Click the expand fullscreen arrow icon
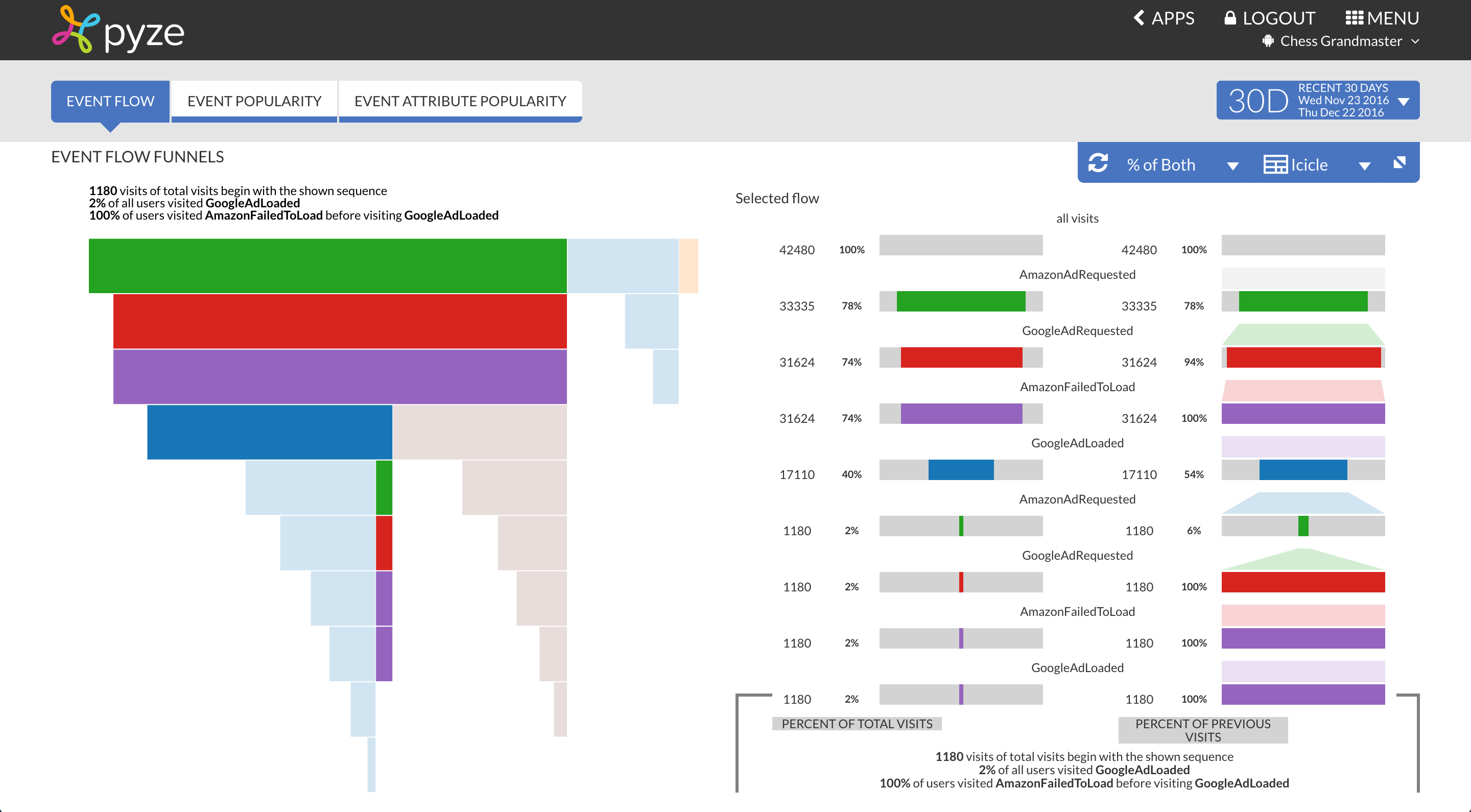 coord(1398,163)
